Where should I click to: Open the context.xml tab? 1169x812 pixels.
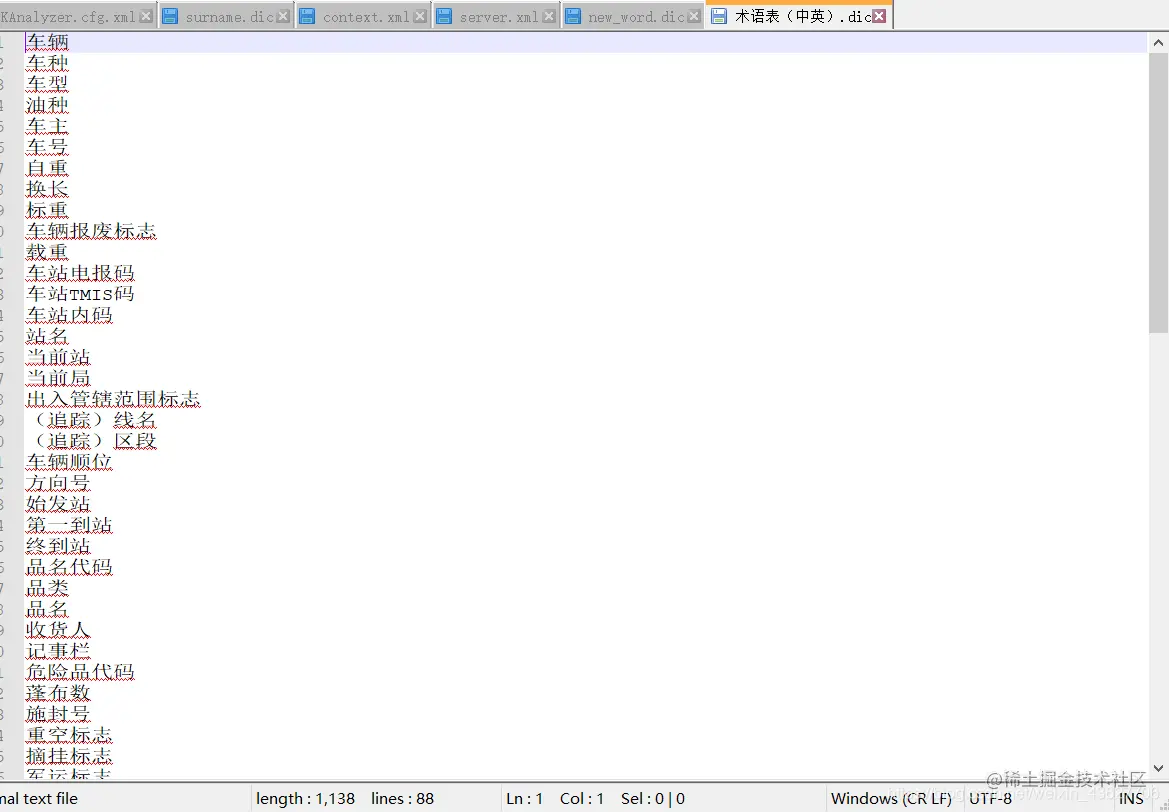[x=365, y=16]
